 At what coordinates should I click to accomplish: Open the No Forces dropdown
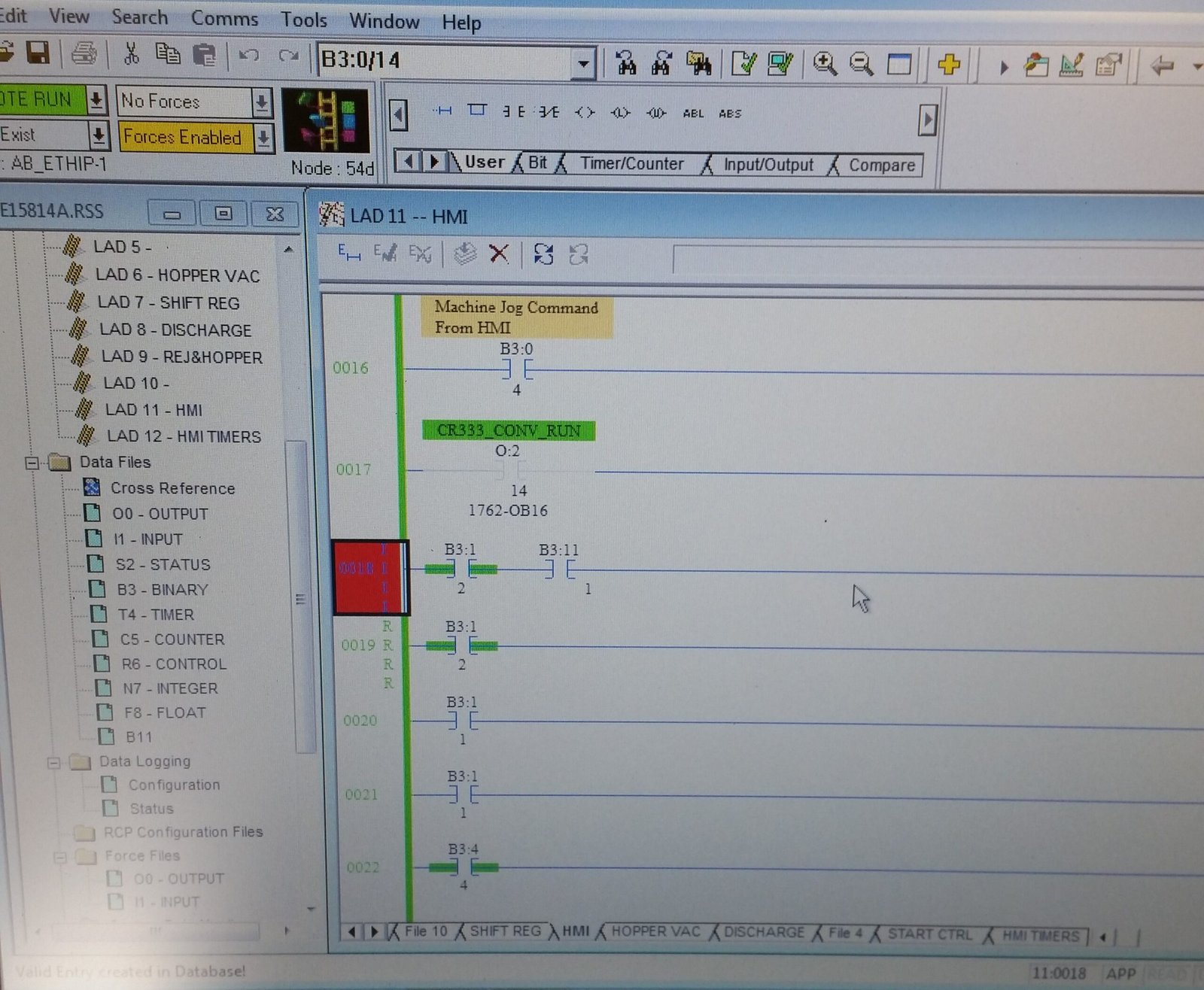point(261,102)
